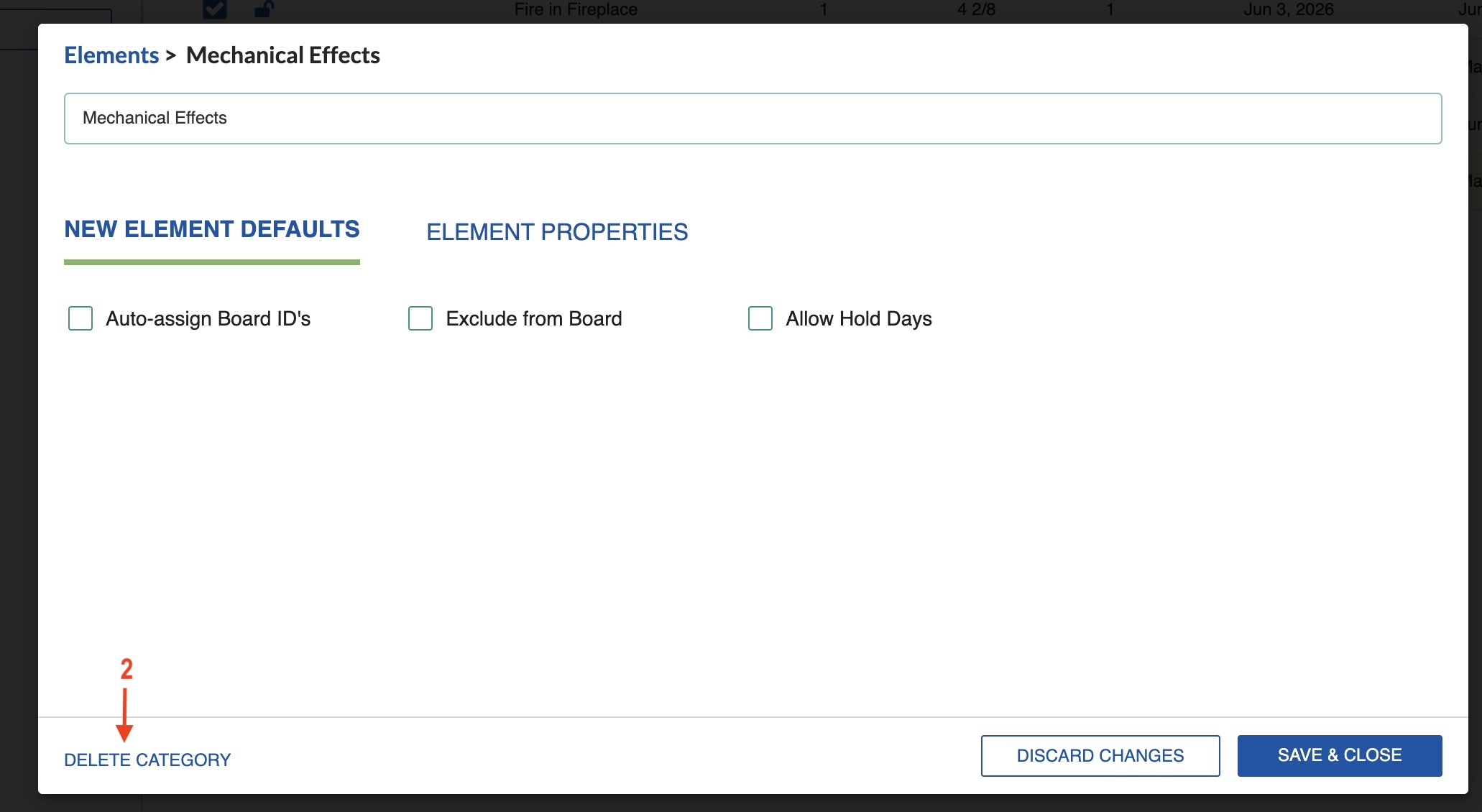
Task: Click the Fire in Fireplace row title
Action: point(576,9)
